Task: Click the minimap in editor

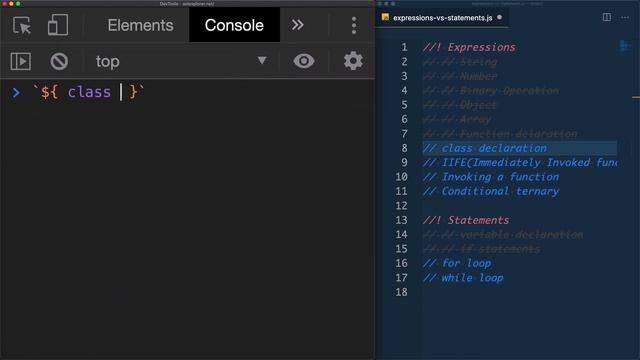Action: click(x=625, y=47)
